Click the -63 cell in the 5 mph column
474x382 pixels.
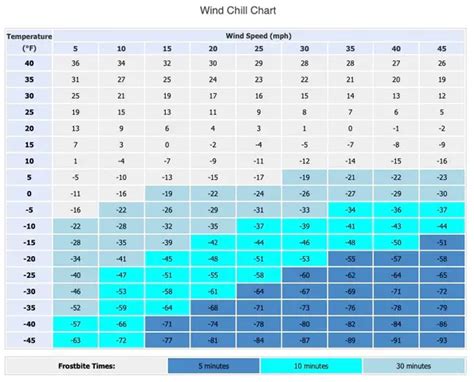[x=76, y=340]
